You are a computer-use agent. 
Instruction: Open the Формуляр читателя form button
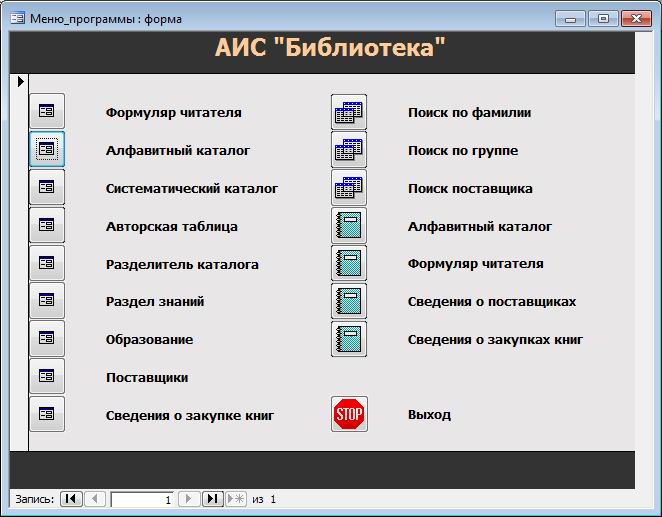47,111
